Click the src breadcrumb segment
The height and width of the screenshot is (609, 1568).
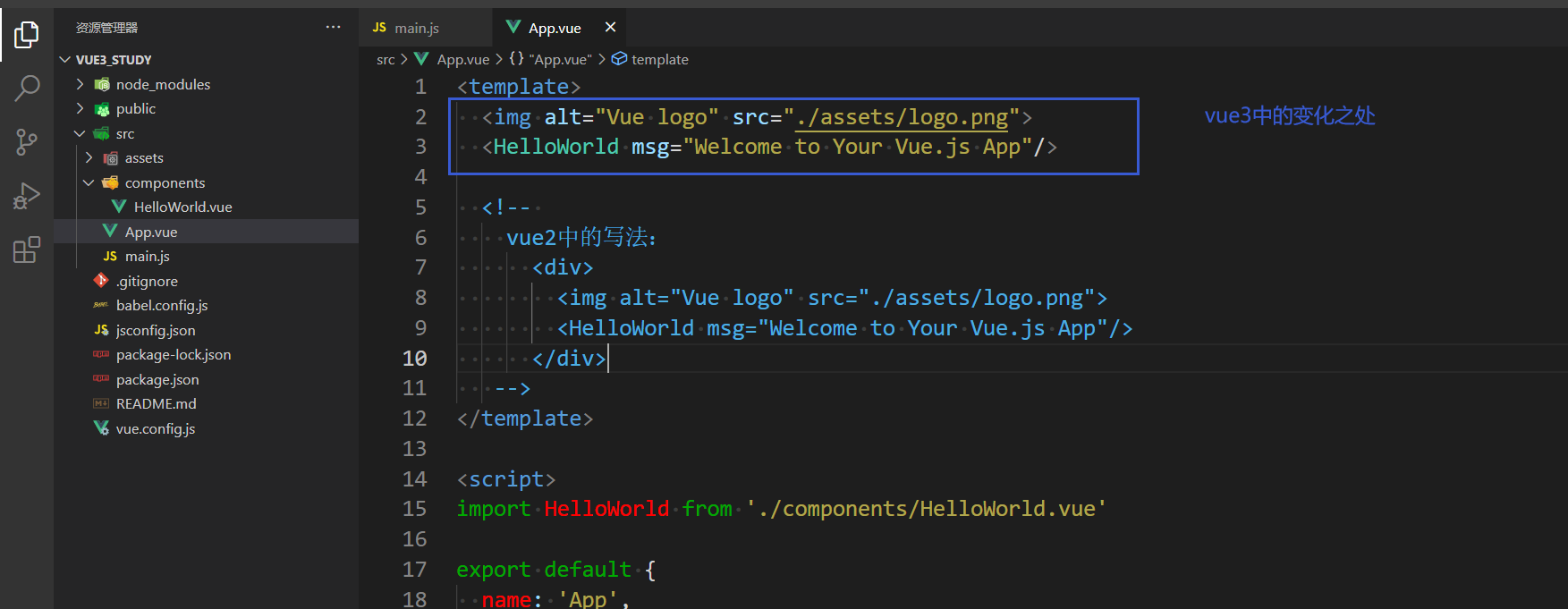tap(386, 59)
